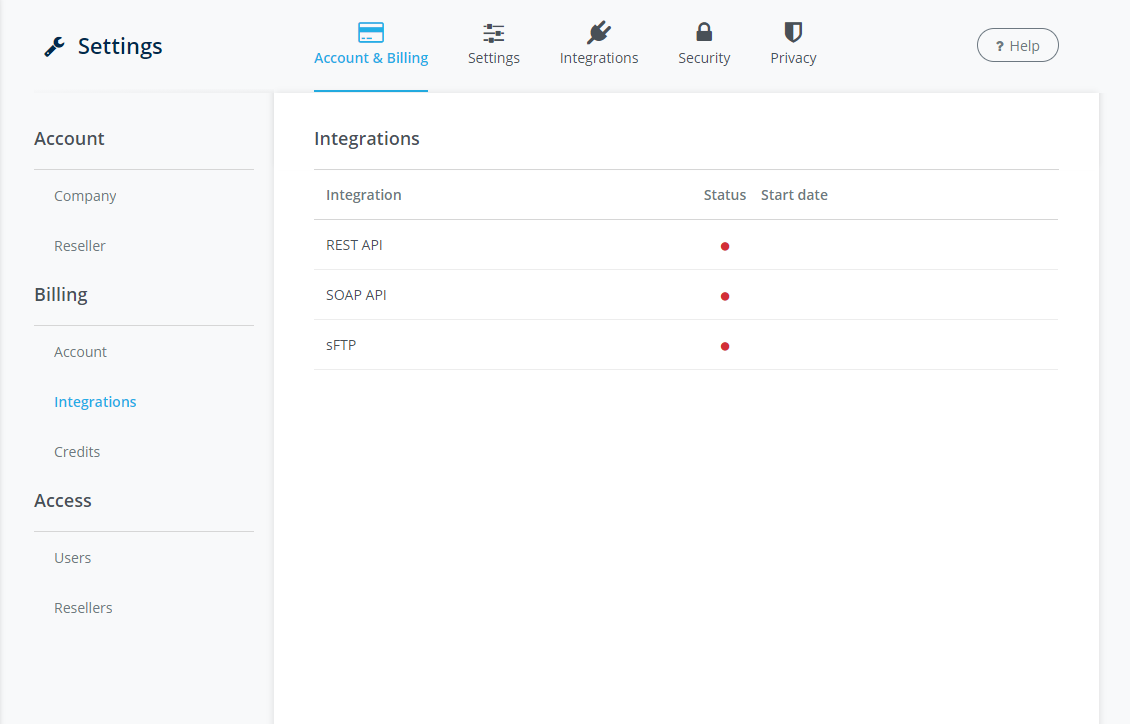Click the sliders Settings icon
Image resolution: width=1130 pixels, height=724 pixels.
coord(494,33)
